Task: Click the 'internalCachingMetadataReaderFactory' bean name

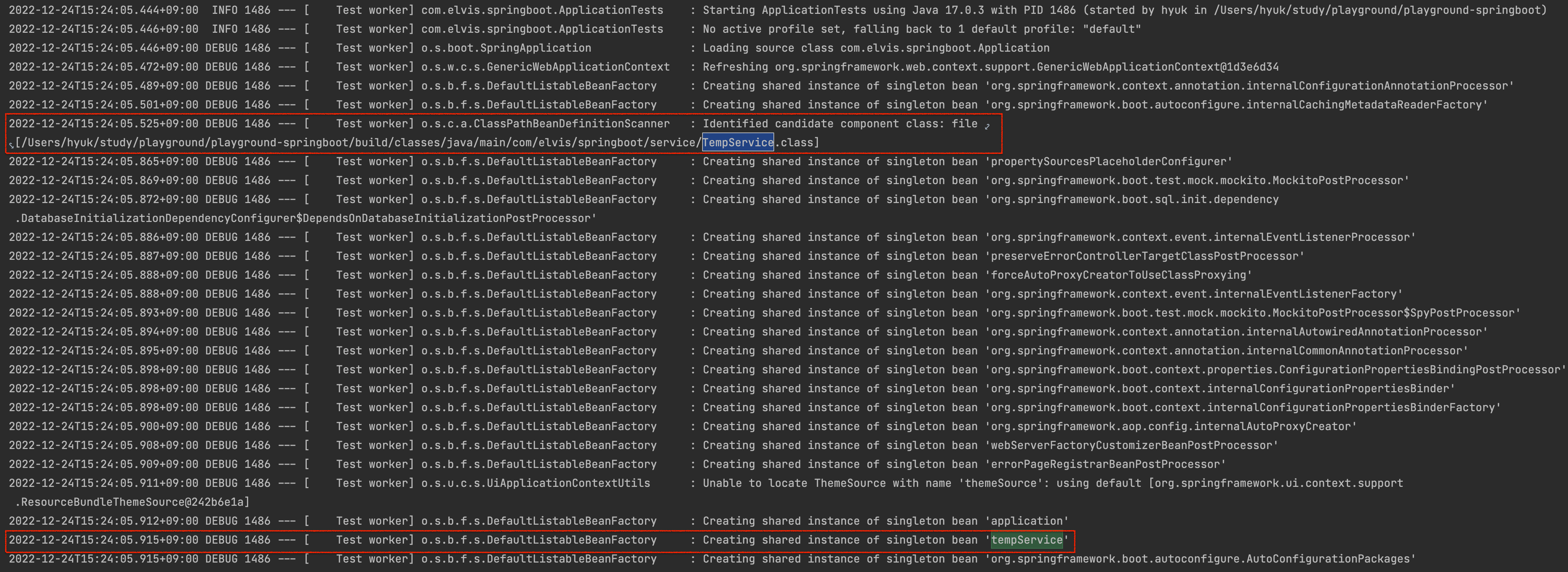Action: click(1364, 105)
